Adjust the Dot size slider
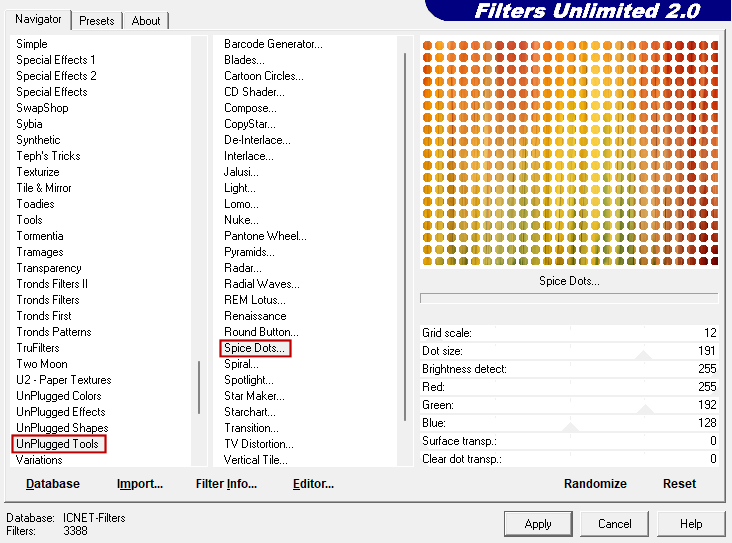732x543 pixels. pyautogui.click(x=643, y=352)
